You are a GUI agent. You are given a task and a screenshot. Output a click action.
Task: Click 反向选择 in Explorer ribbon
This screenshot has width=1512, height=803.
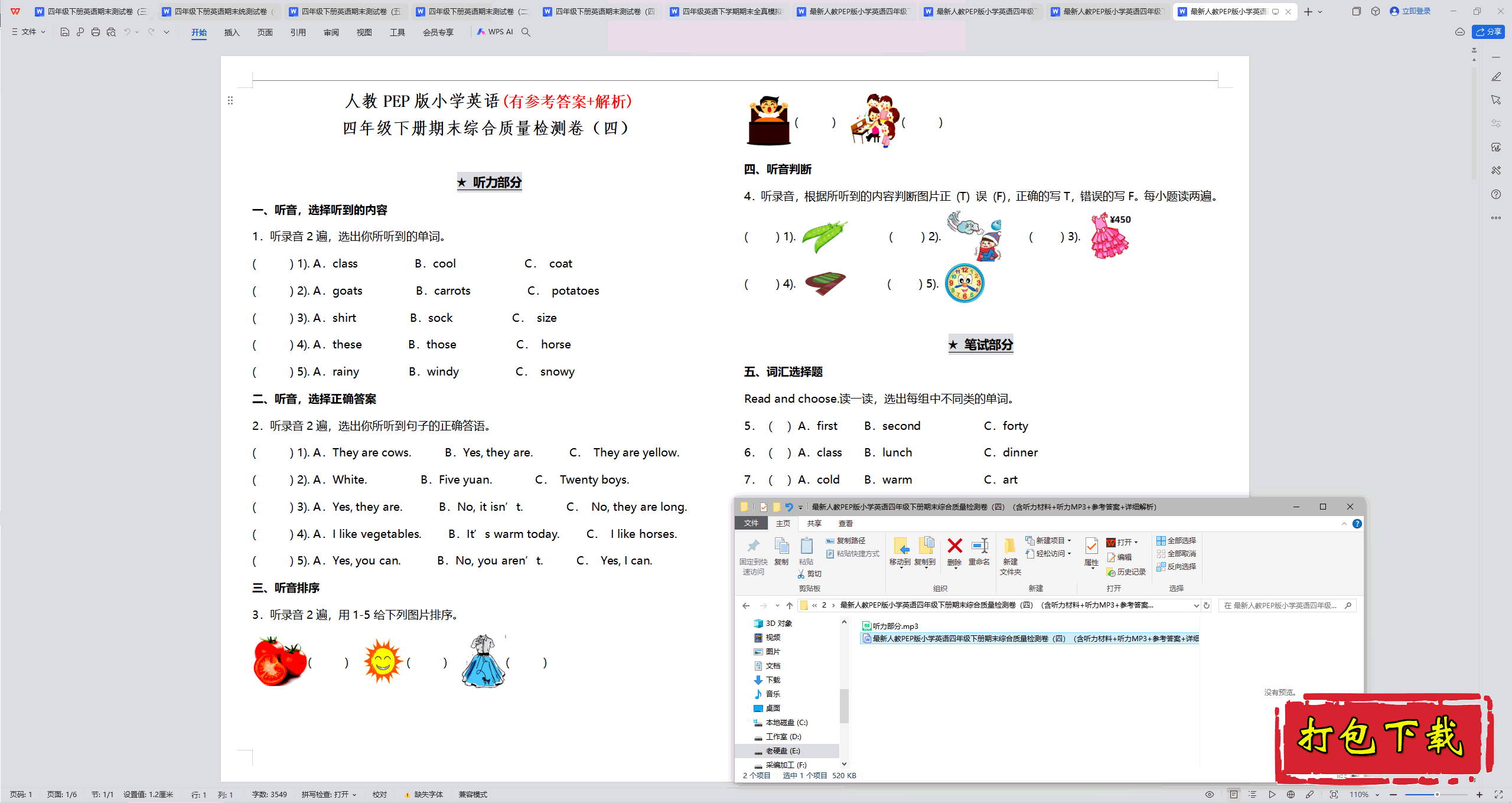pyautogui.click(x=1176, y=566)
